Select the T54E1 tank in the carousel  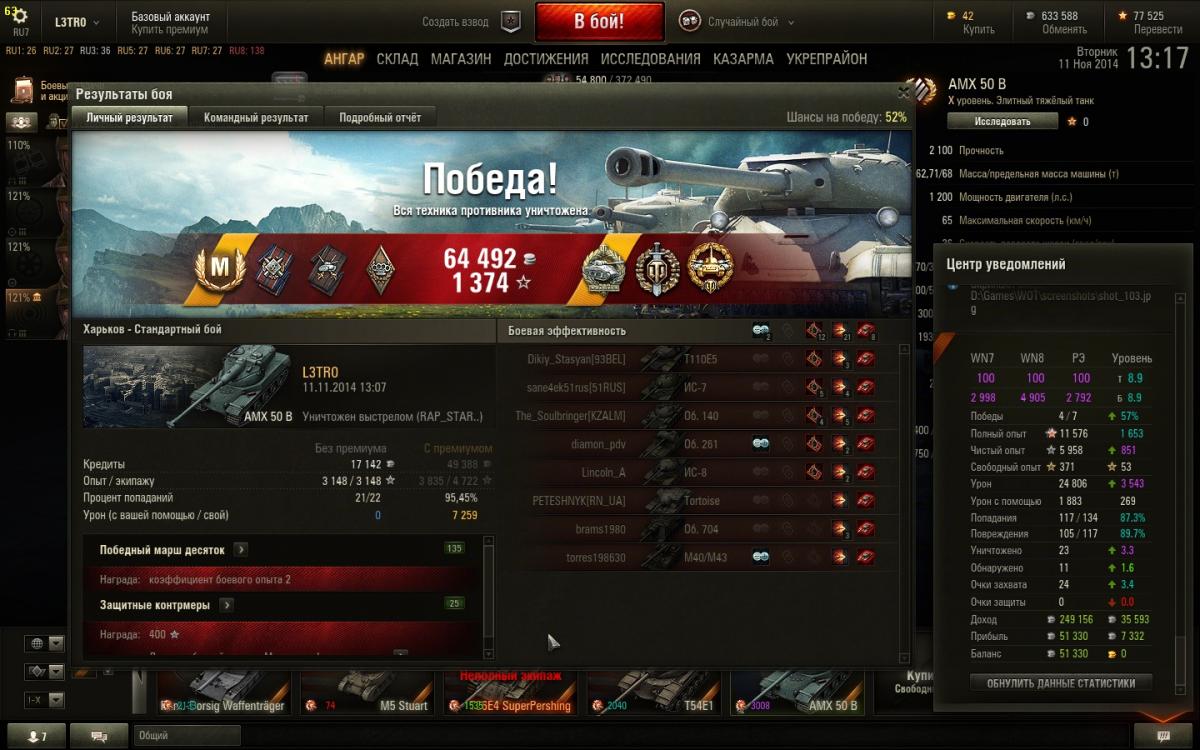[x=657, y=690]
